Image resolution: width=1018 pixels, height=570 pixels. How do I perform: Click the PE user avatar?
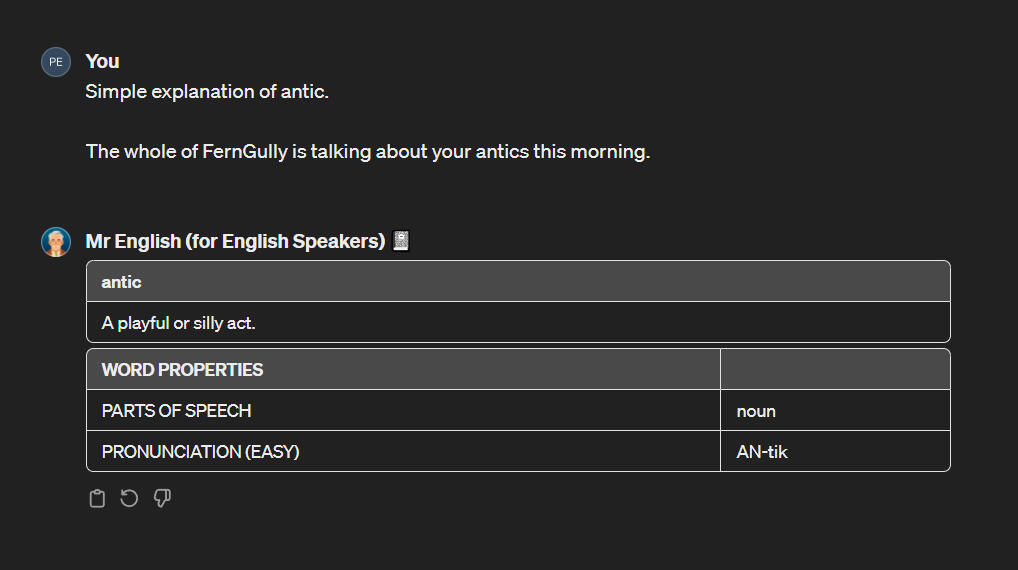[56, 62]
